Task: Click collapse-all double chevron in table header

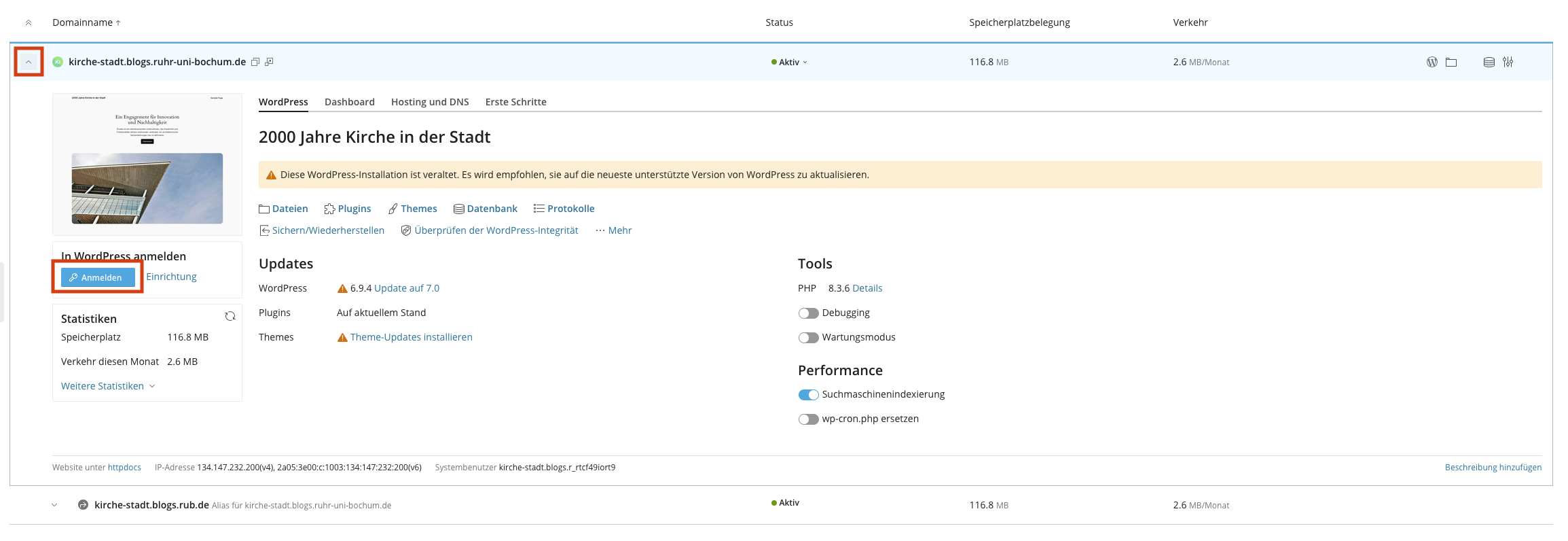Action: pyautogui.click(x=29, y=22)
